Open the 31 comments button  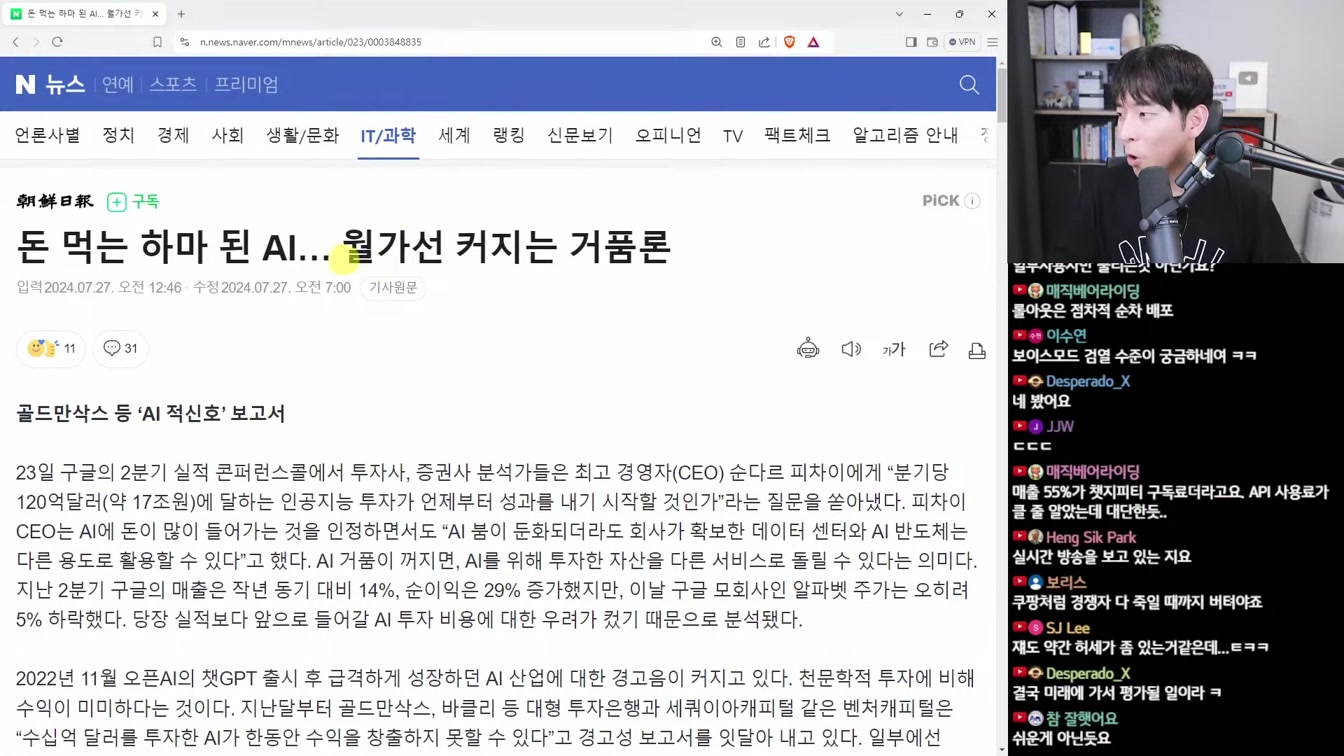tap(121, 348)
